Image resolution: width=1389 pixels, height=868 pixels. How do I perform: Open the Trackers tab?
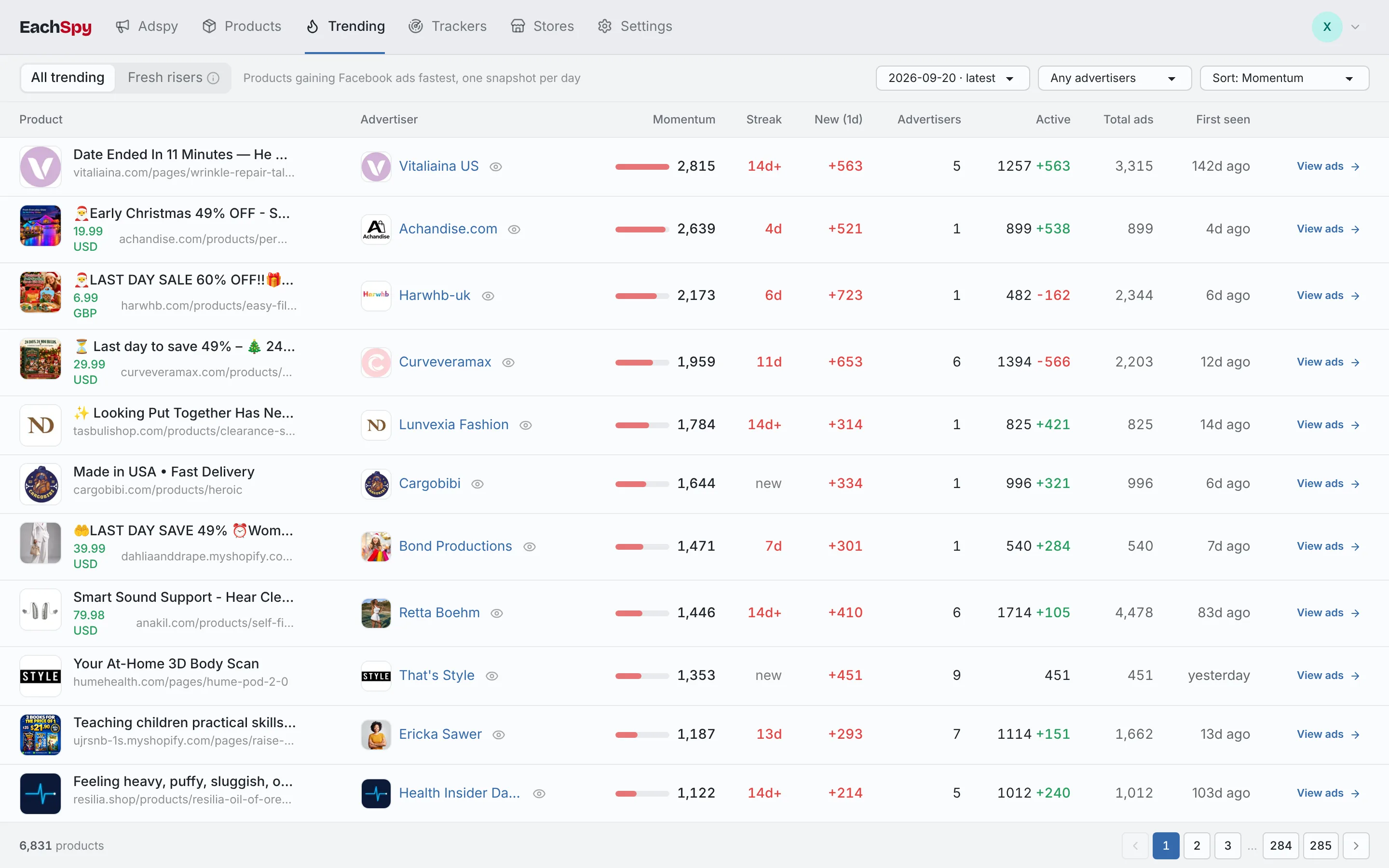[448, 27]
